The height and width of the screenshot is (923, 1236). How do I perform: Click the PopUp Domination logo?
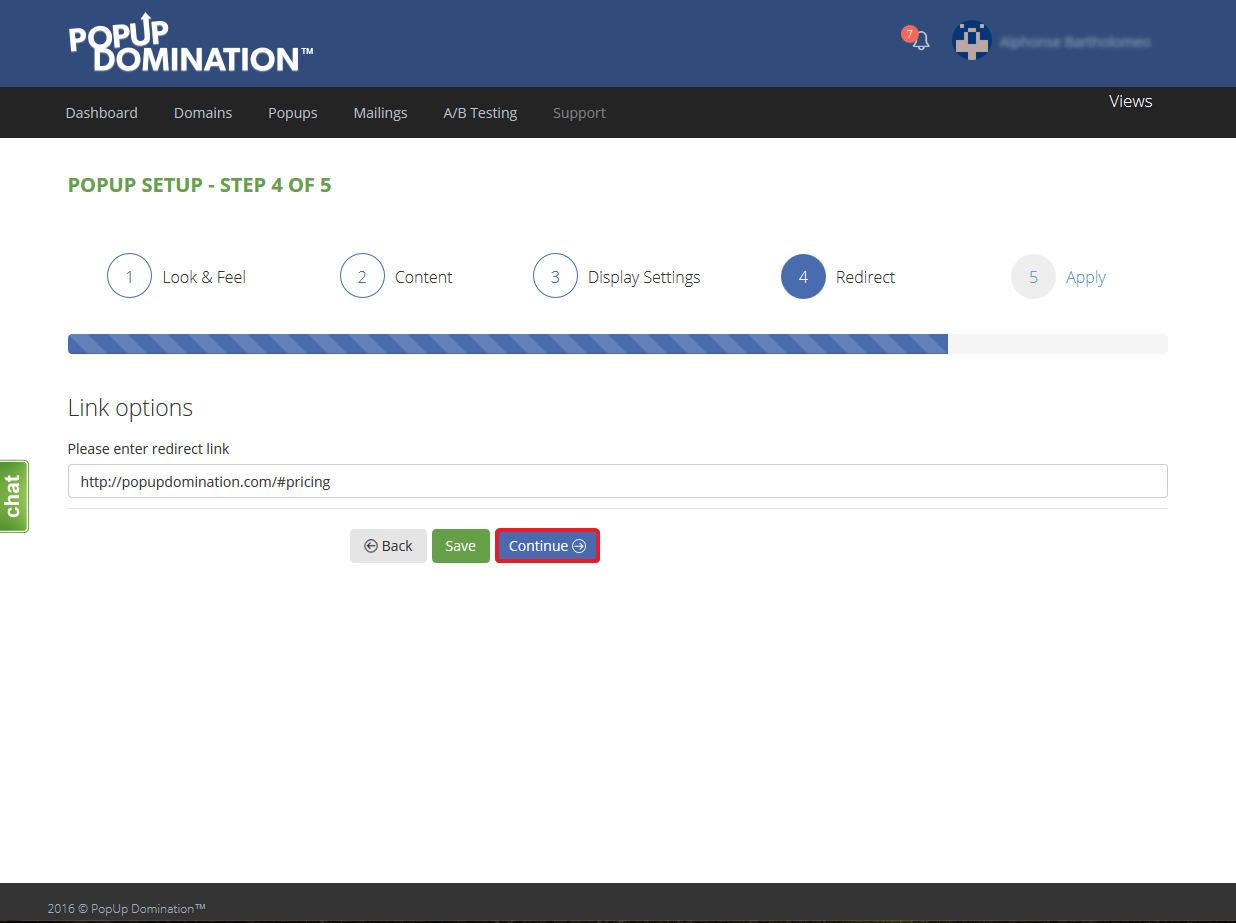click(190, 43)
